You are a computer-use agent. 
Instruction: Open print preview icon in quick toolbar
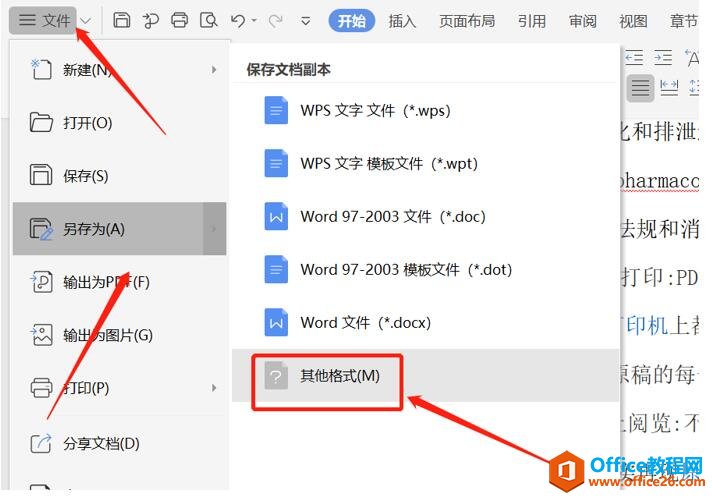tap(208, 20)
